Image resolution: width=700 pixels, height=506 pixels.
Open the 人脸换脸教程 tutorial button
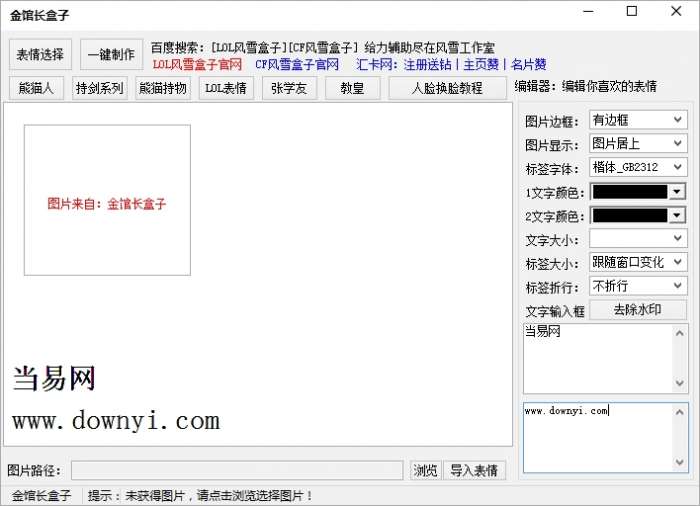[447, 88]
